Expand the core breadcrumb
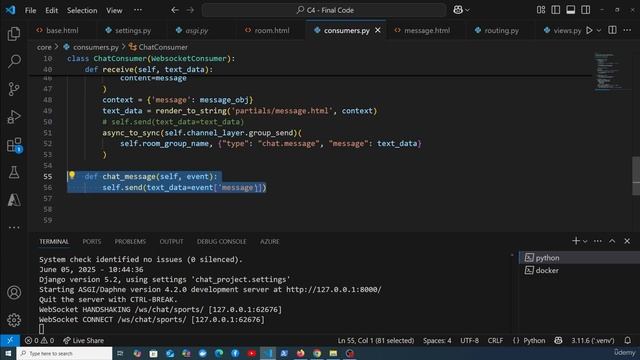Viewport: 640px width, 360px height. [x=44, y=47]
